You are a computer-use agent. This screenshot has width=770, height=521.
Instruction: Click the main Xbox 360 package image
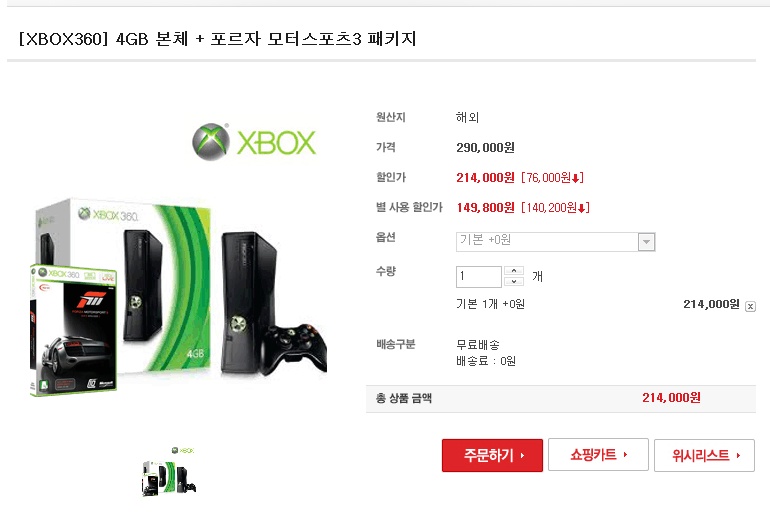(x=179, y=295)
